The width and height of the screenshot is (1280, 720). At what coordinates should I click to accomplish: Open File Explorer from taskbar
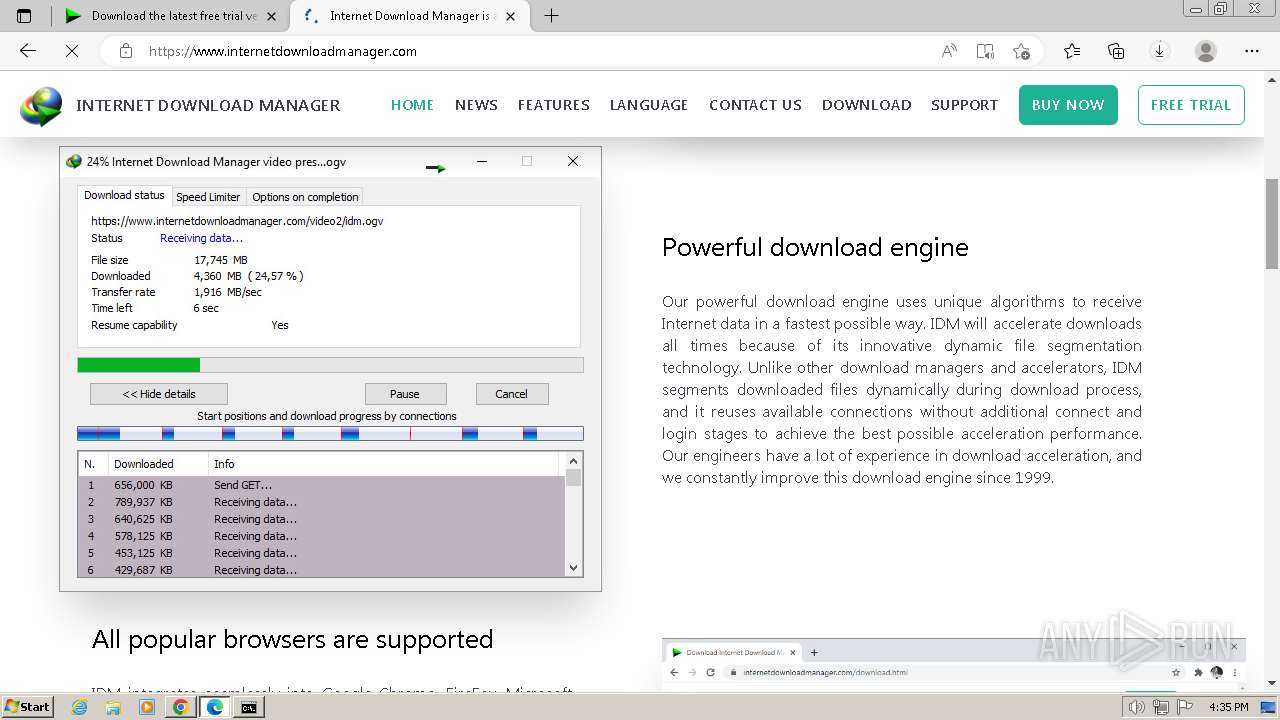(x=113, y=707)
